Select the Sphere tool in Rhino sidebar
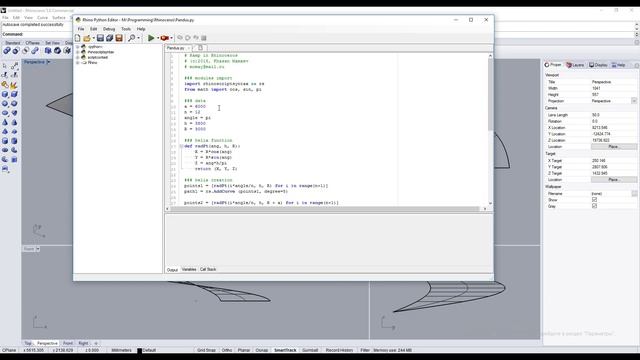Image resolution: width=640 pixels, height=360 pixels. (x=5, y=104)
